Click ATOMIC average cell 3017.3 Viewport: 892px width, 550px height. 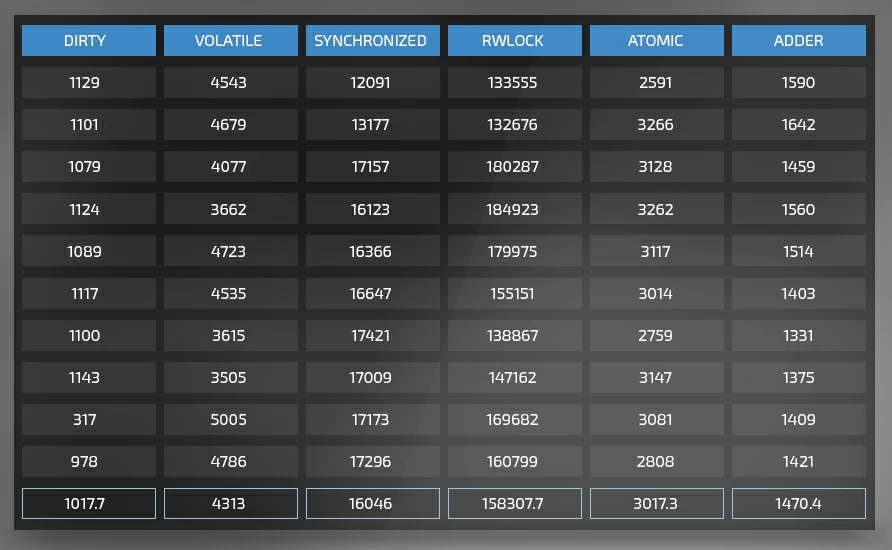point(657,503)
